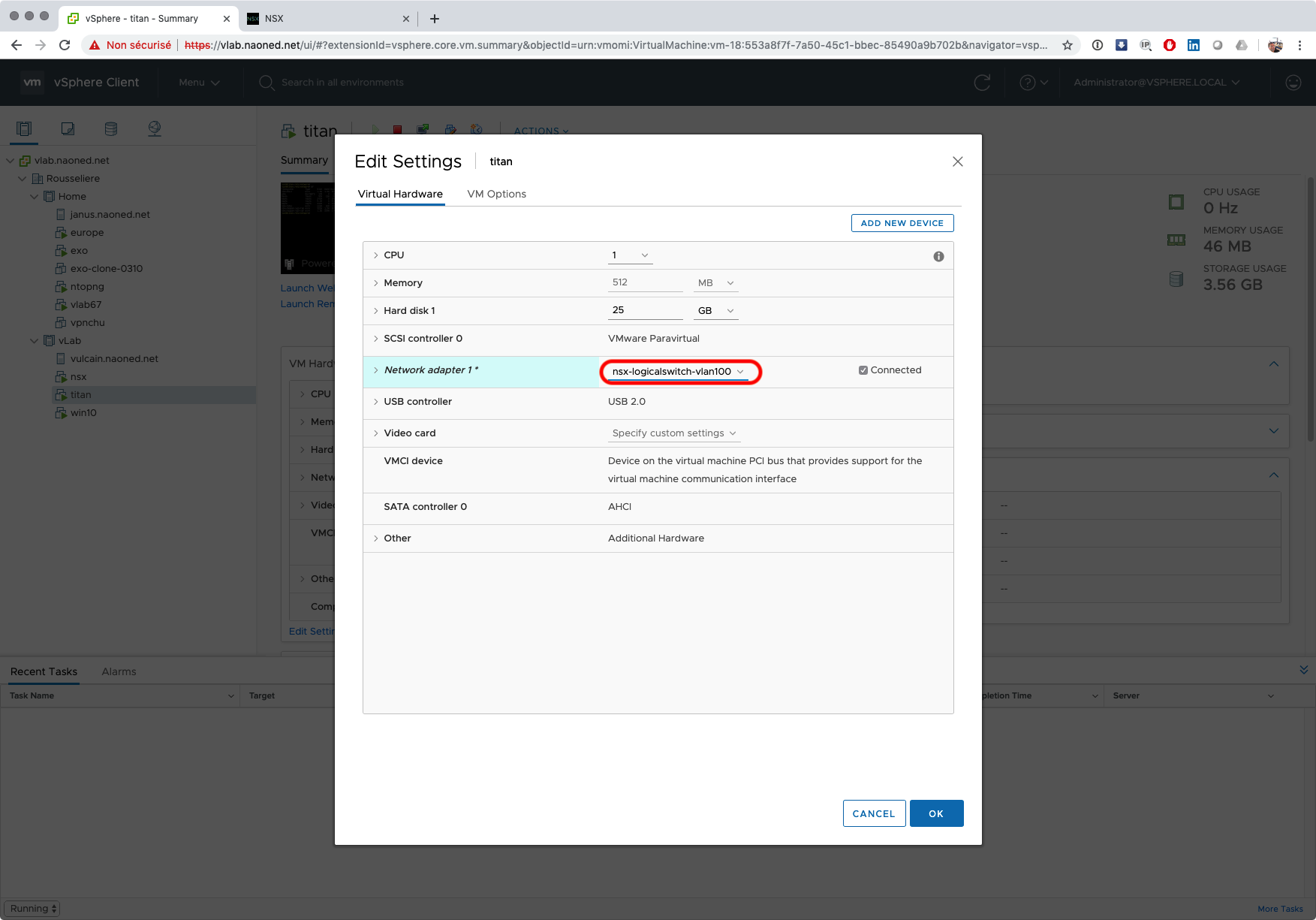Open the CPU count dropdown

(x=630, y=255)
